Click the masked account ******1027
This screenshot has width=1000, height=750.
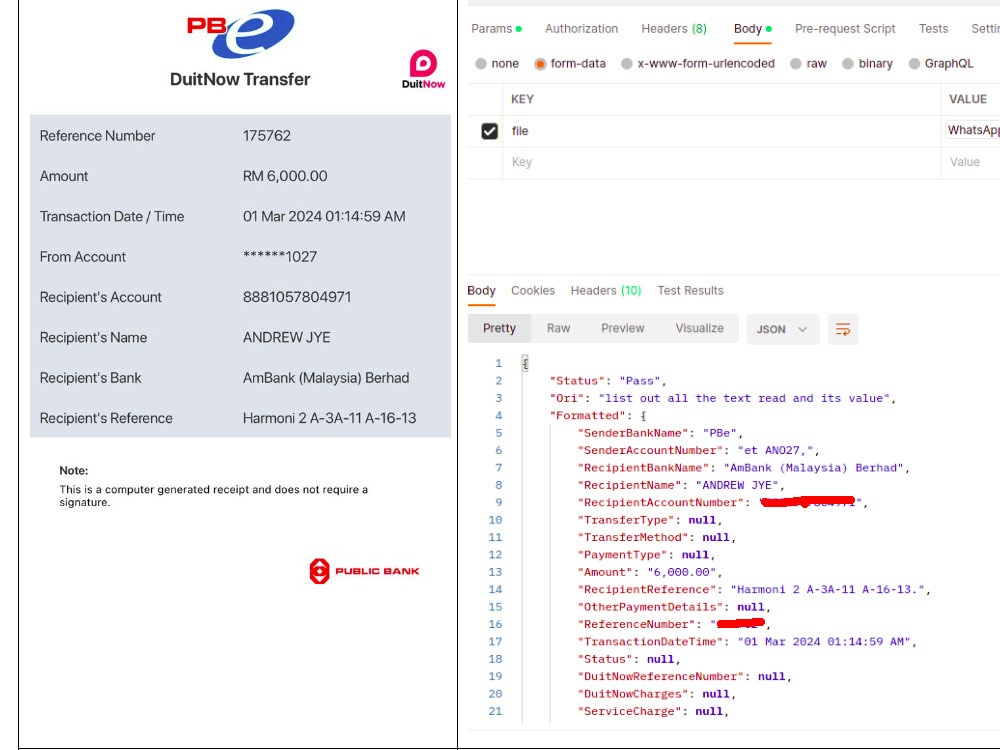tap(279, 257)
